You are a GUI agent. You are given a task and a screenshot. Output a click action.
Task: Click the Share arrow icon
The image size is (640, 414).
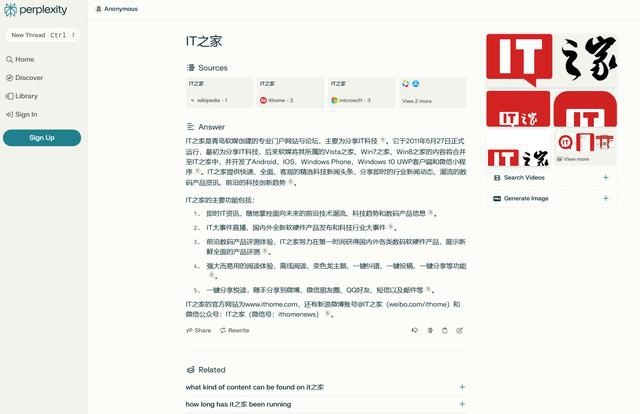click(x=189, y=330)
